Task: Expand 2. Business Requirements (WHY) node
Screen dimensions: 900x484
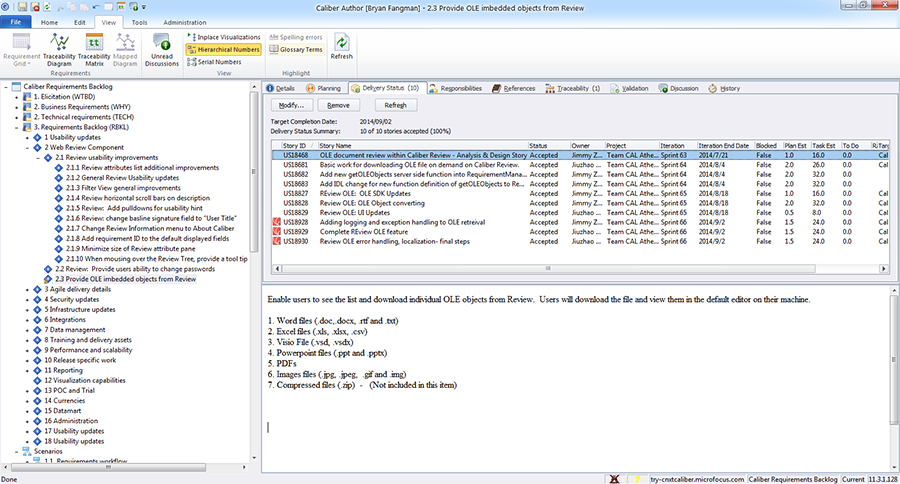Action: (17, 107)
